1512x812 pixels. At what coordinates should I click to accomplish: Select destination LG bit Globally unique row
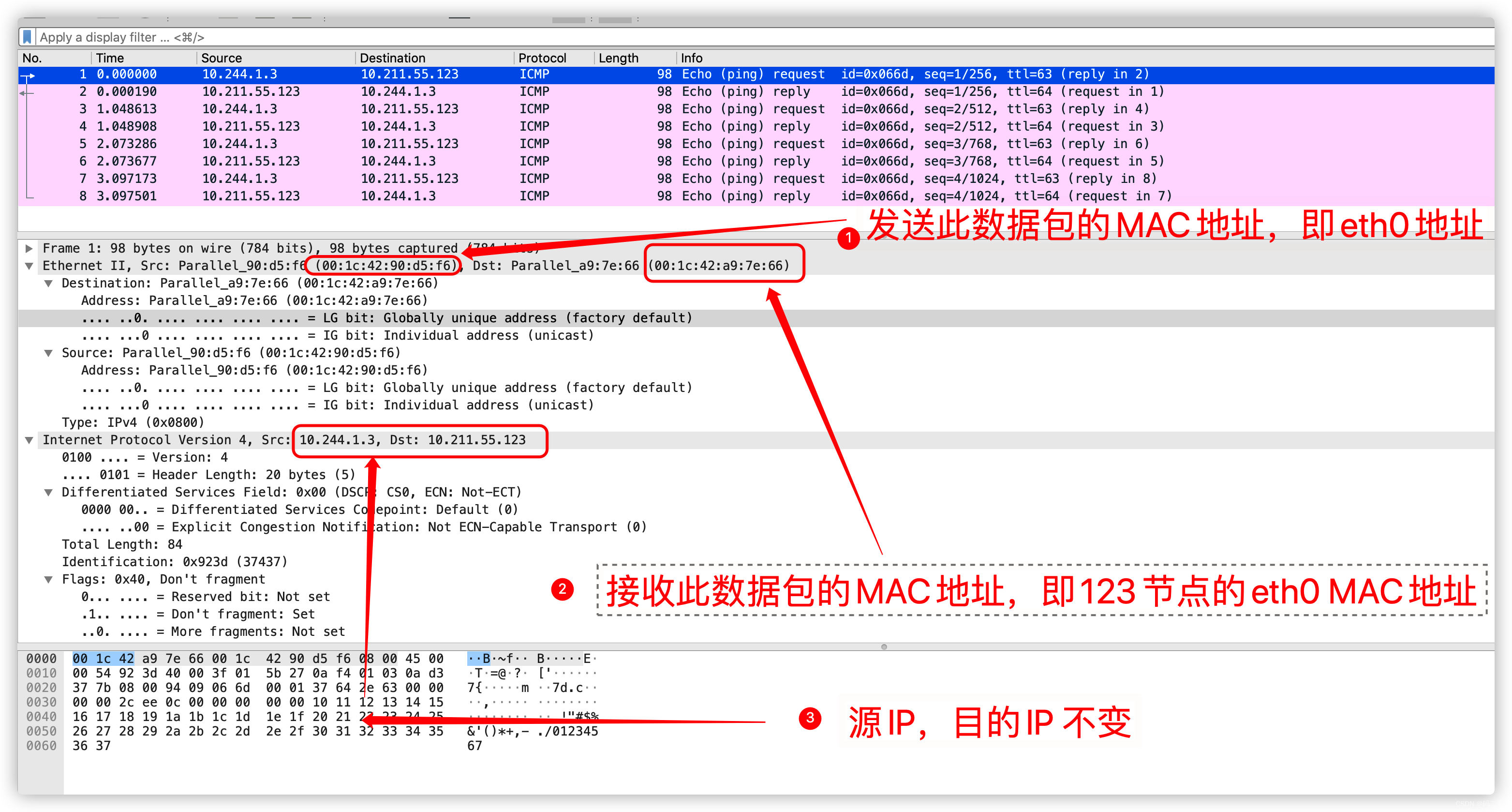756,318
